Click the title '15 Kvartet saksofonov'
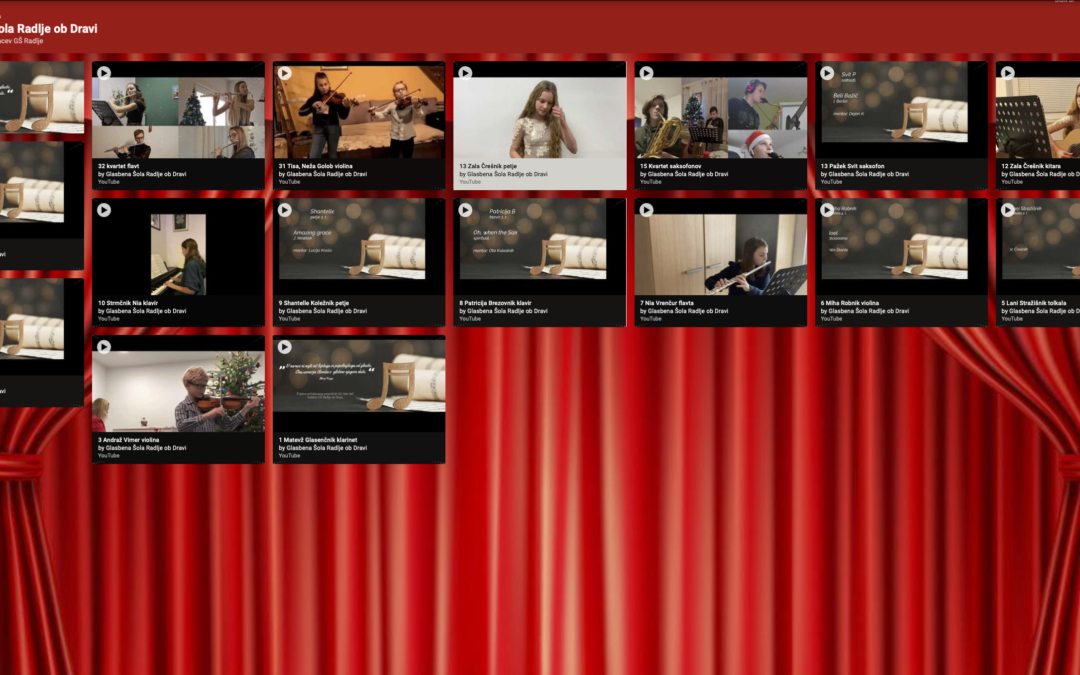This screenshot has height=675, width=1080. [670, 166]
